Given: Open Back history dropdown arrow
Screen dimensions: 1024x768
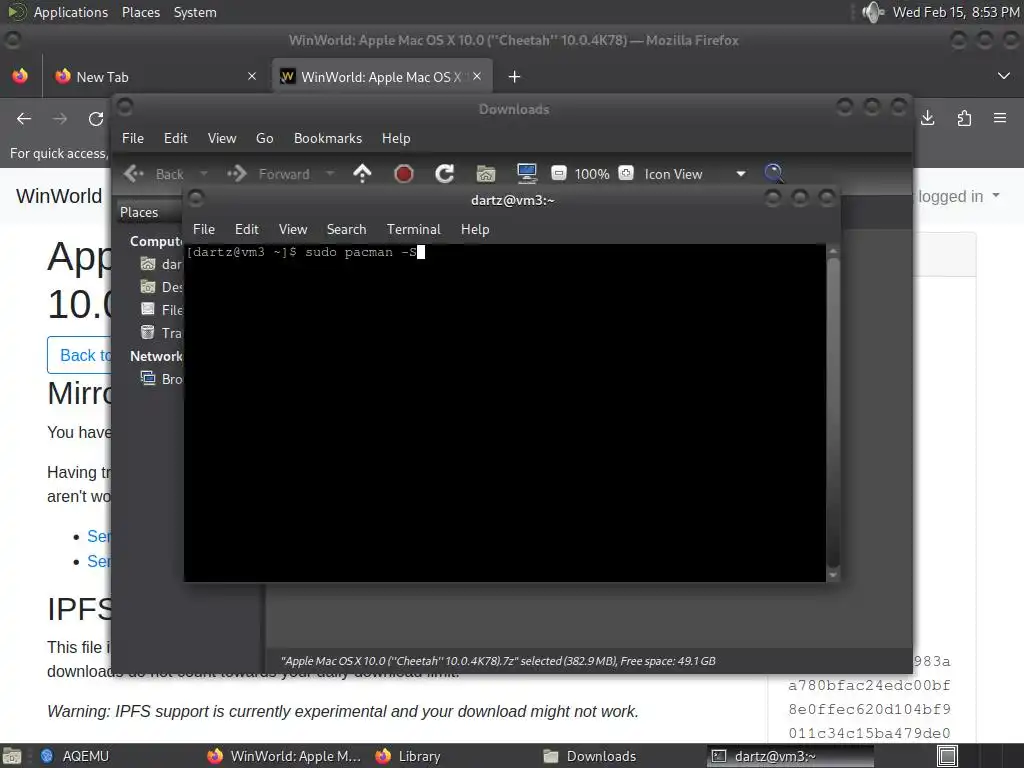Looking at the screenshot, I should [x=204, y=174].
